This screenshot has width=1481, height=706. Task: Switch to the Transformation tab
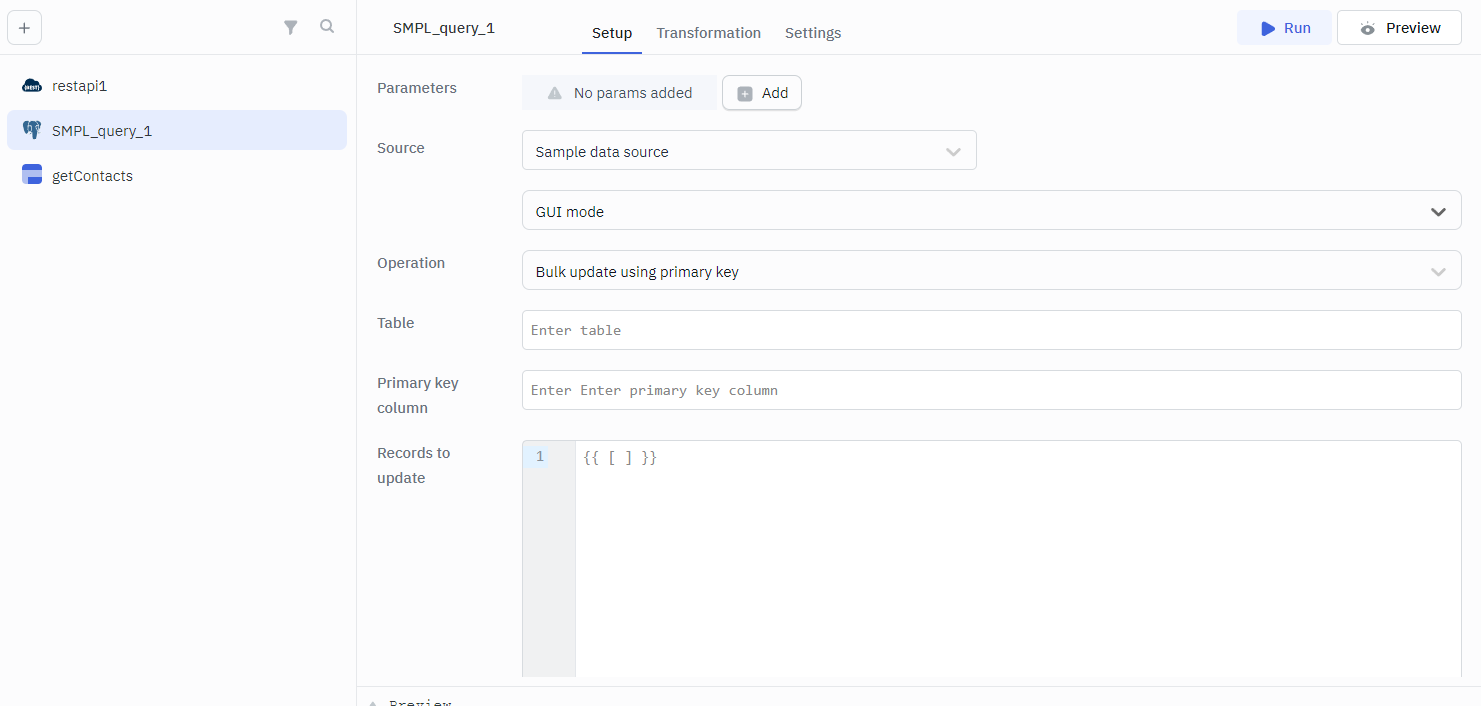click(708, 33)
